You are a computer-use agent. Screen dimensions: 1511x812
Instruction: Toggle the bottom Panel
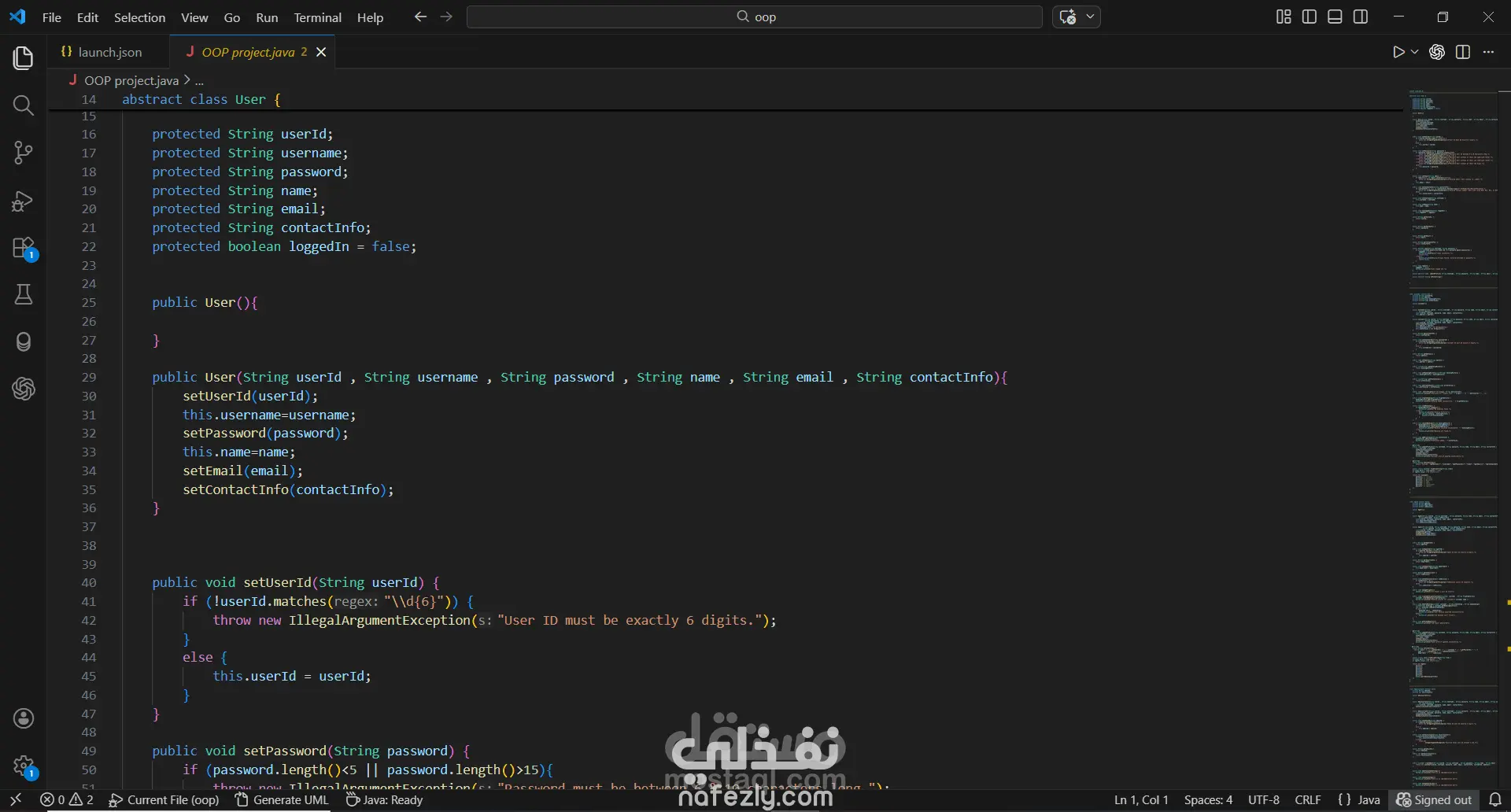[1335, 17]
